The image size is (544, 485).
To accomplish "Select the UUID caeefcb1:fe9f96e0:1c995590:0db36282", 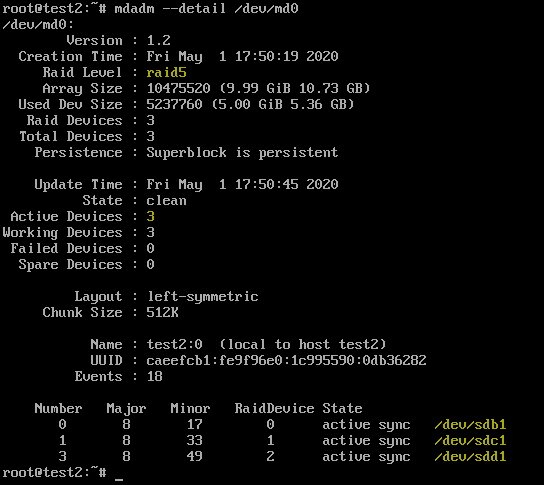I will (286, 360).
